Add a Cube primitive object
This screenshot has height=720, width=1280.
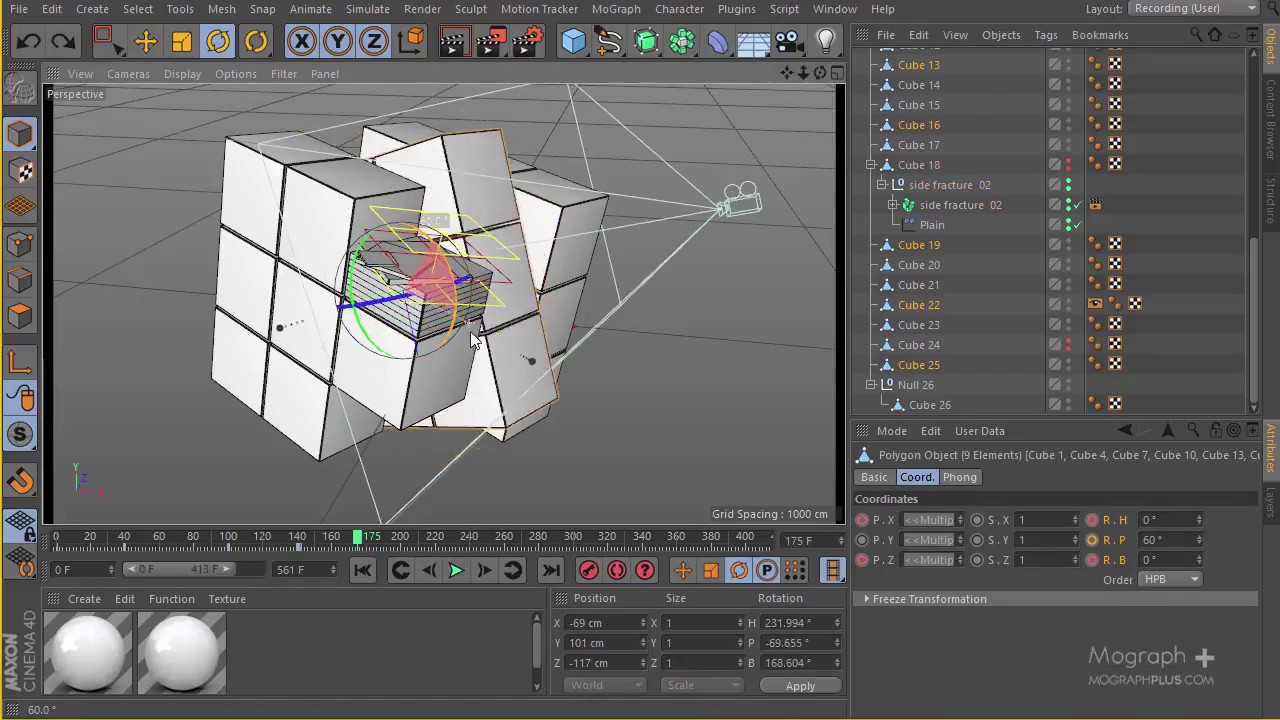[x=573, y=41]
